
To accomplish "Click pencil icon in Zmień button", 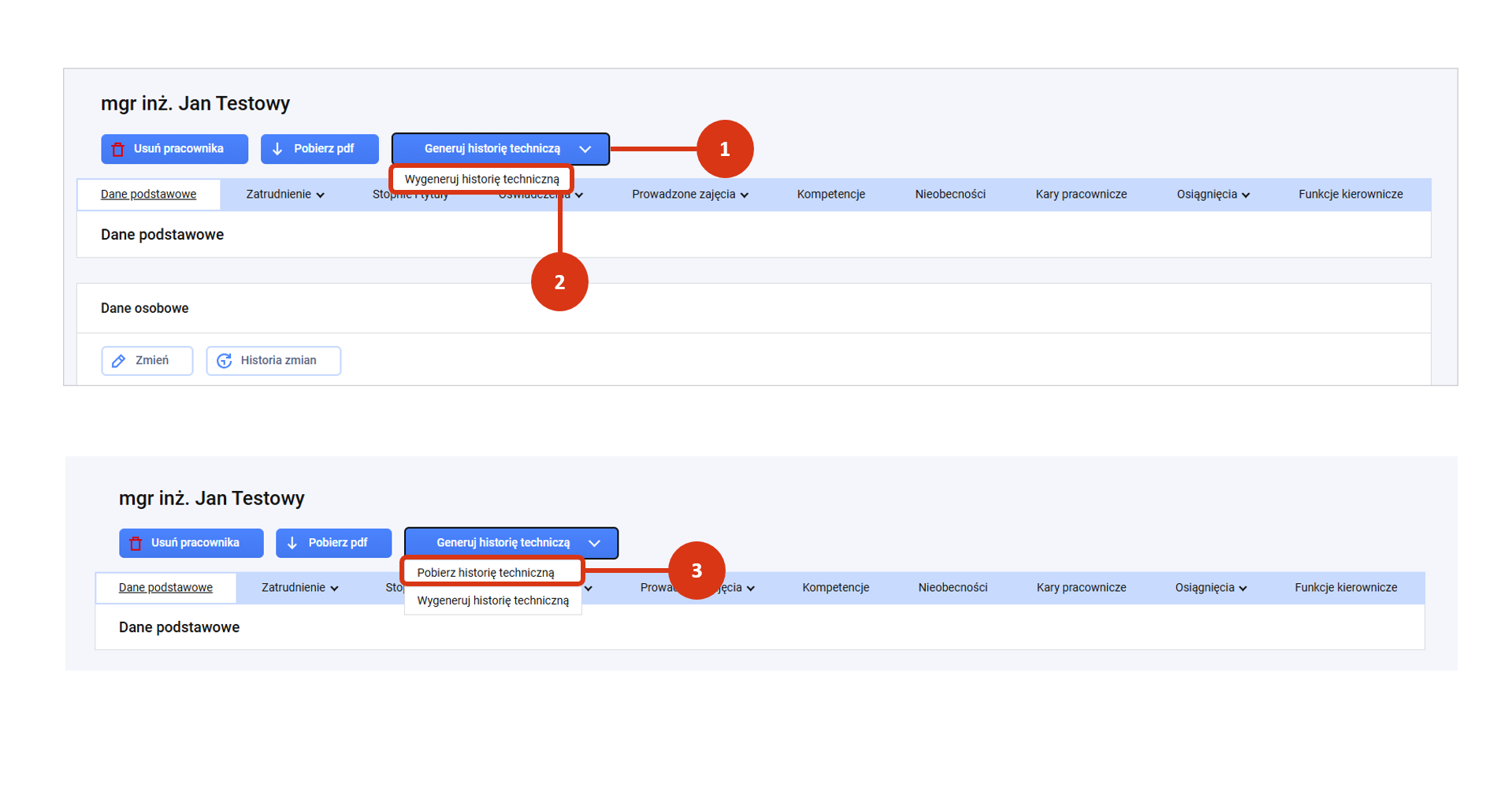I will pos(119,361).
